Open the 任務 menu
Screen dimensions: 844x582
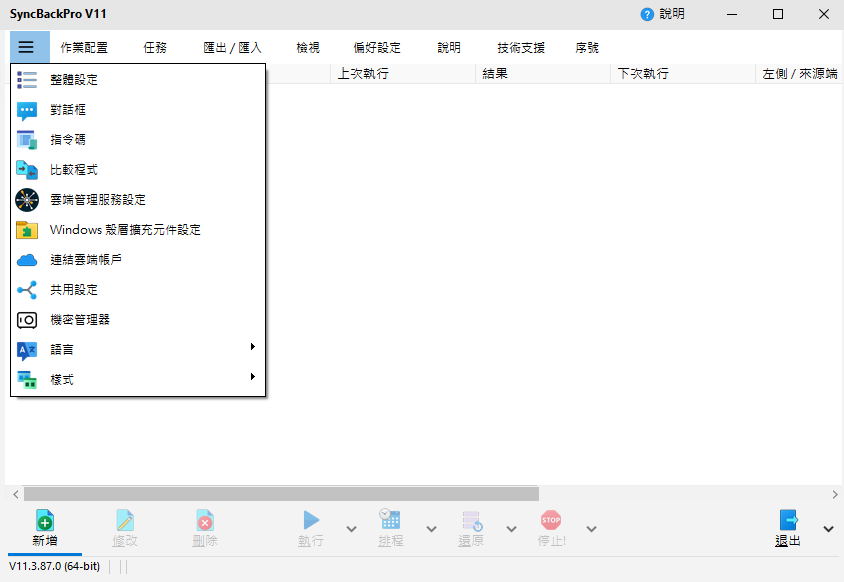click(x=155, y=47)
